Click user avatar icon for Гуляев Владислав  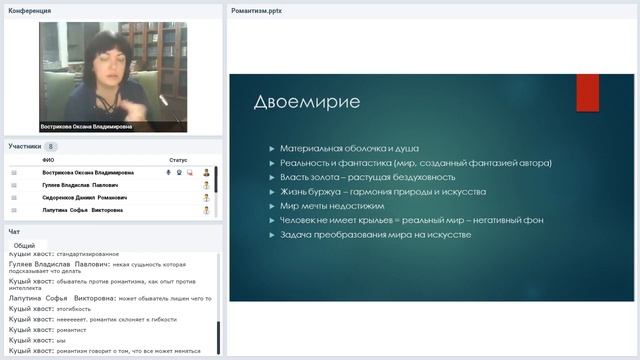[207, 185]
